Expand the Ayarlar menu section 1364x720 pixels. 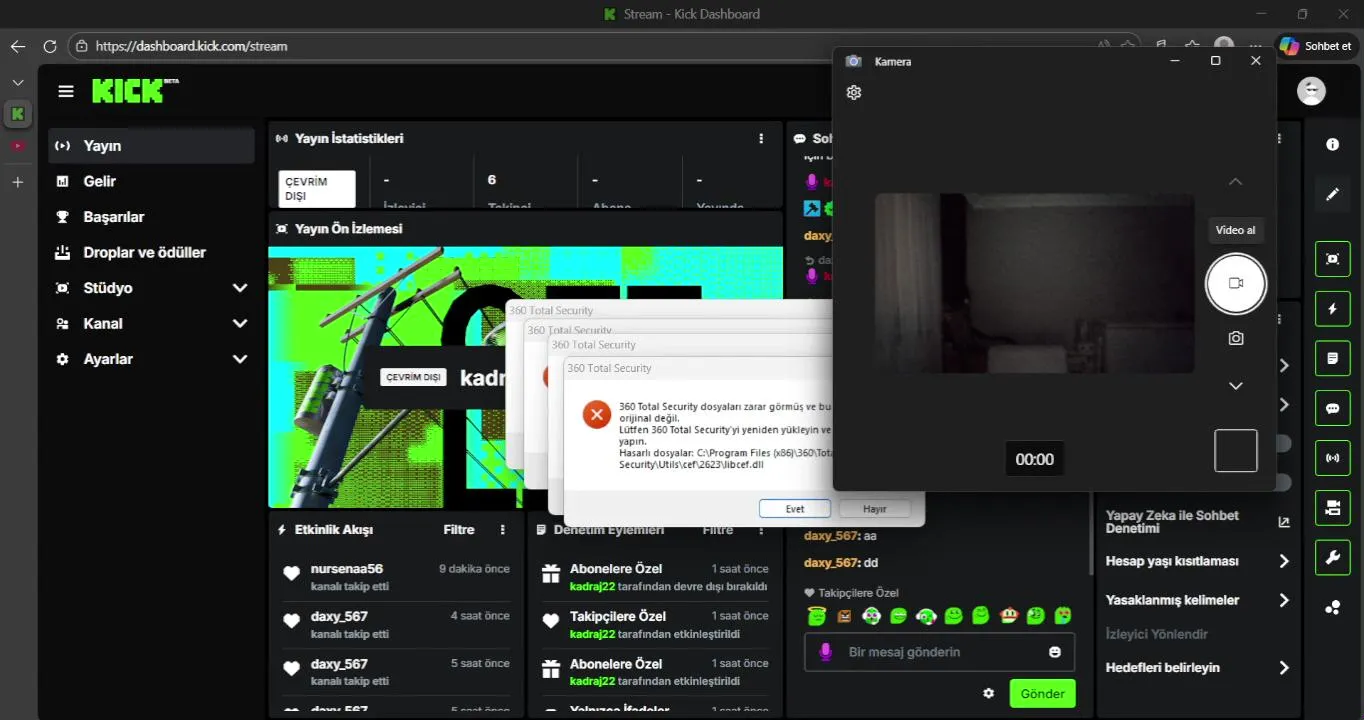coord(240,359)
